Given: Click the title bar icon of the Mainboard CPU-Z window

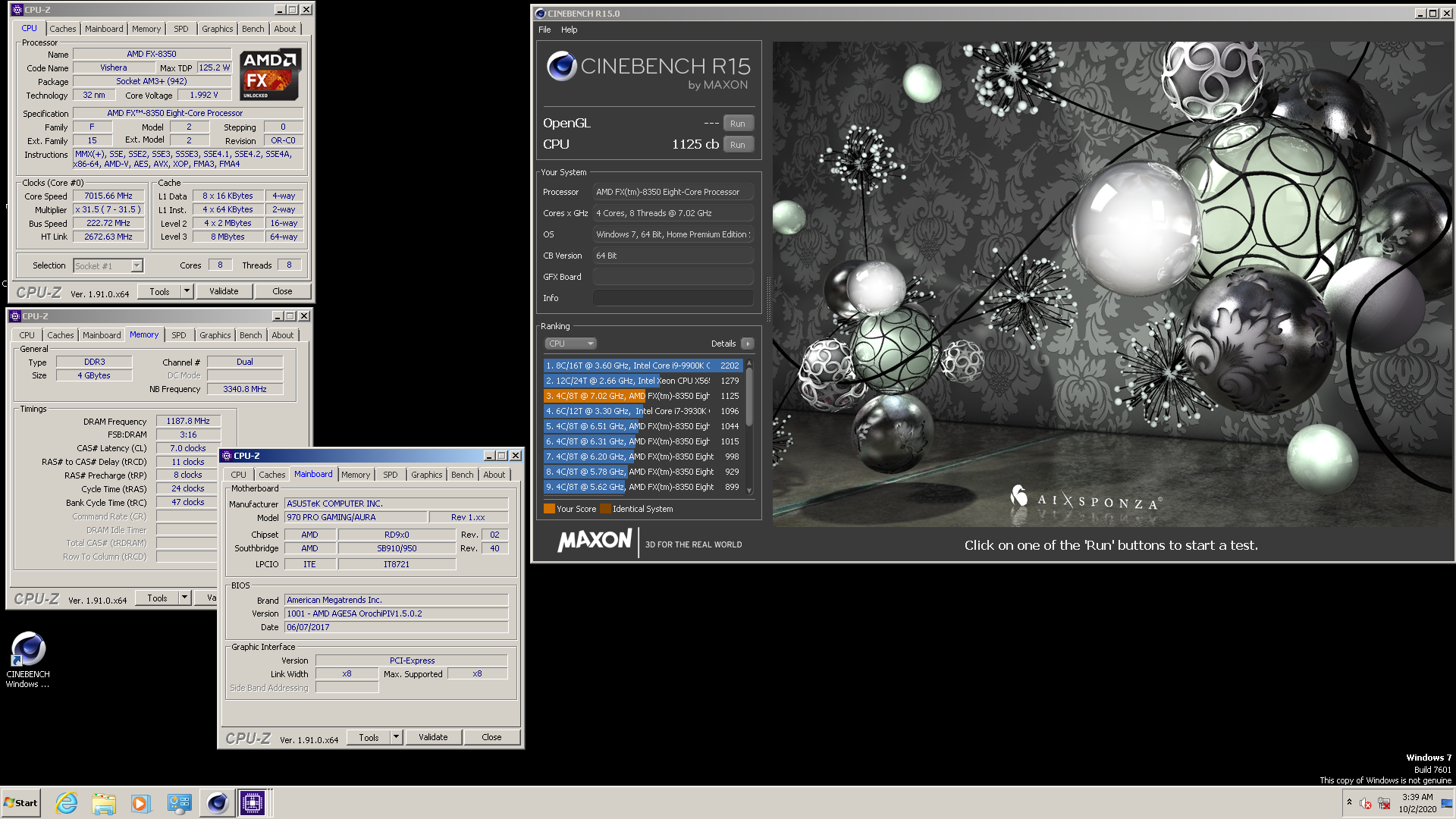Looking at the screenshot, I should (x=226, y=456).
